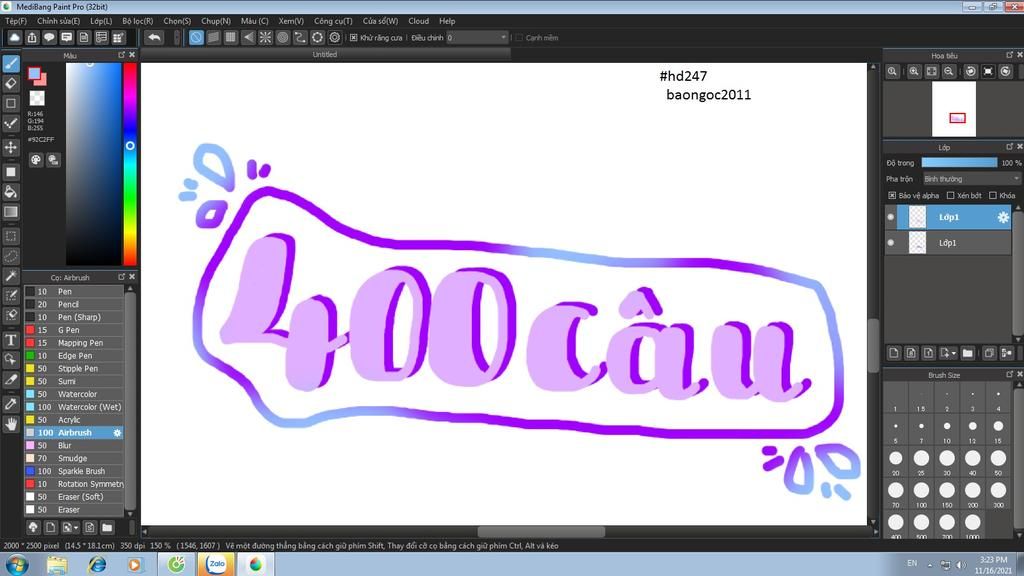Screen dimensions: 1024x576
Task: Choose the Sparkle Brush
Action: (74, 472)
